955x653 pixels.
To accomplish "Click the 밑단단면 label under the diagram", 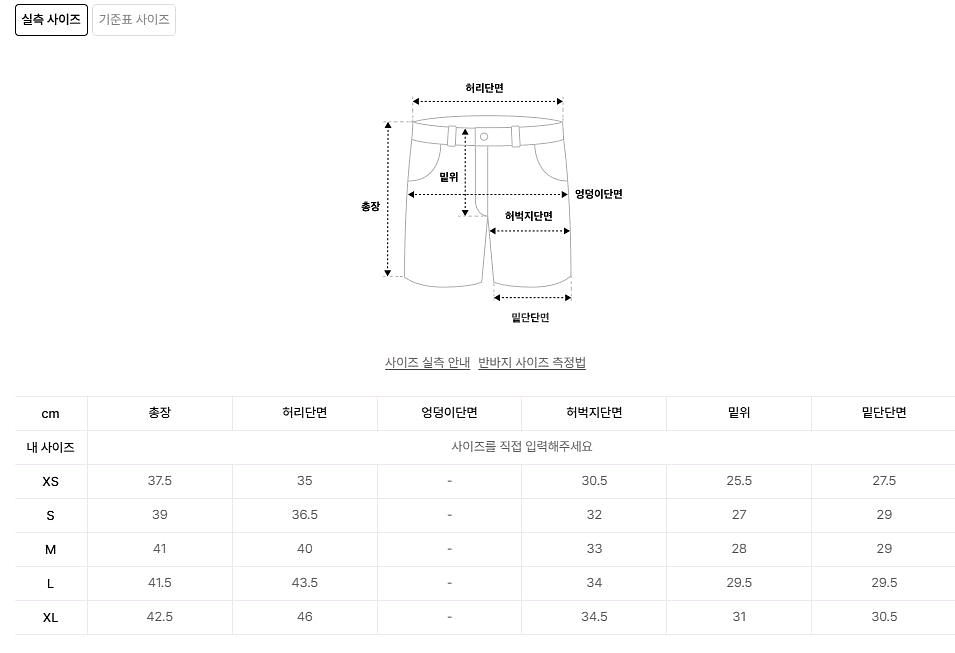I will coord(530,318).
